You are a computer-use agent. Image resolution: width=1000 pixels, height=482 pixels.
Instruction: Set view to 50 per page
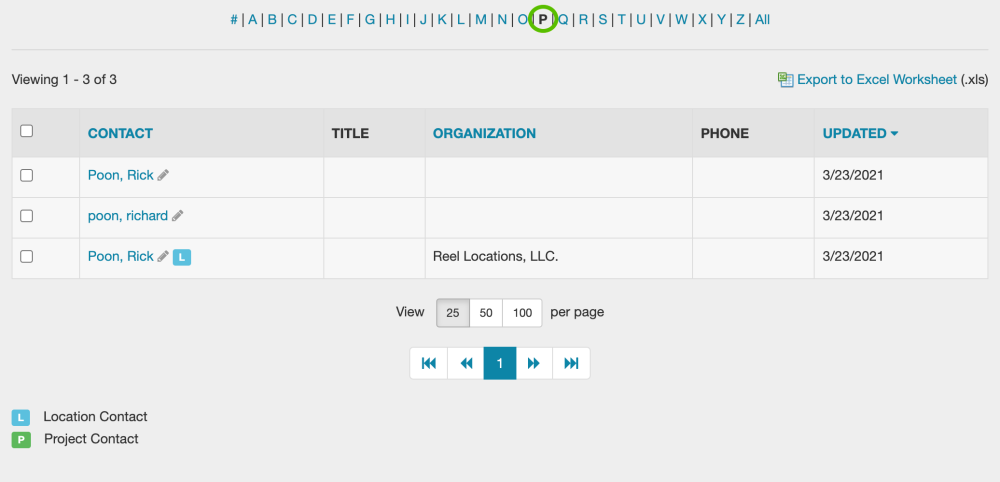pyautogui.click(x=486, y=313)
